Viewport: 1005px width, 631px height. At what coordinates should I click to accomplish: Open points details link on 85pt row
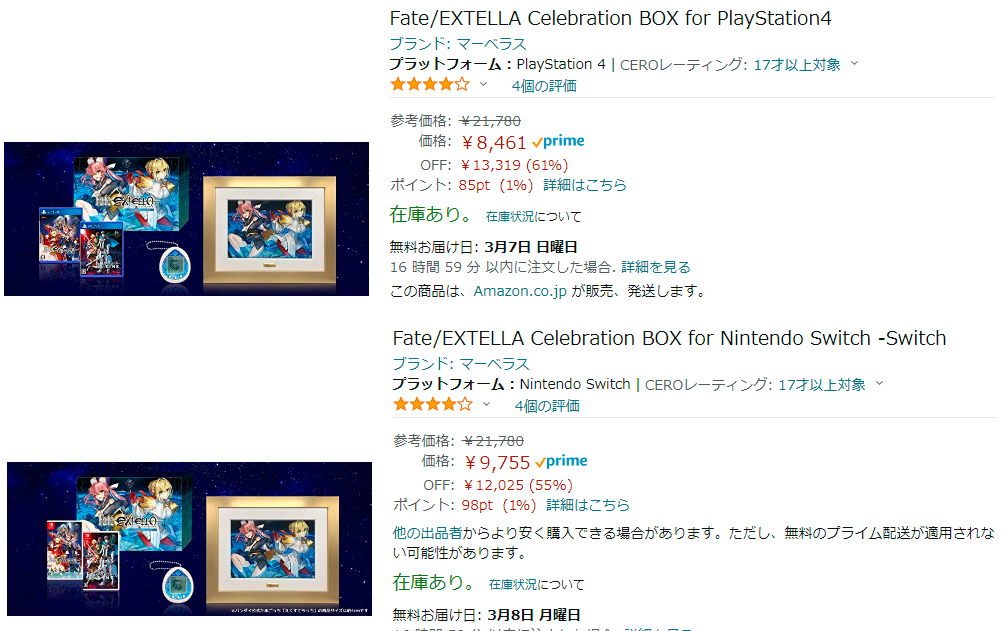585,185
